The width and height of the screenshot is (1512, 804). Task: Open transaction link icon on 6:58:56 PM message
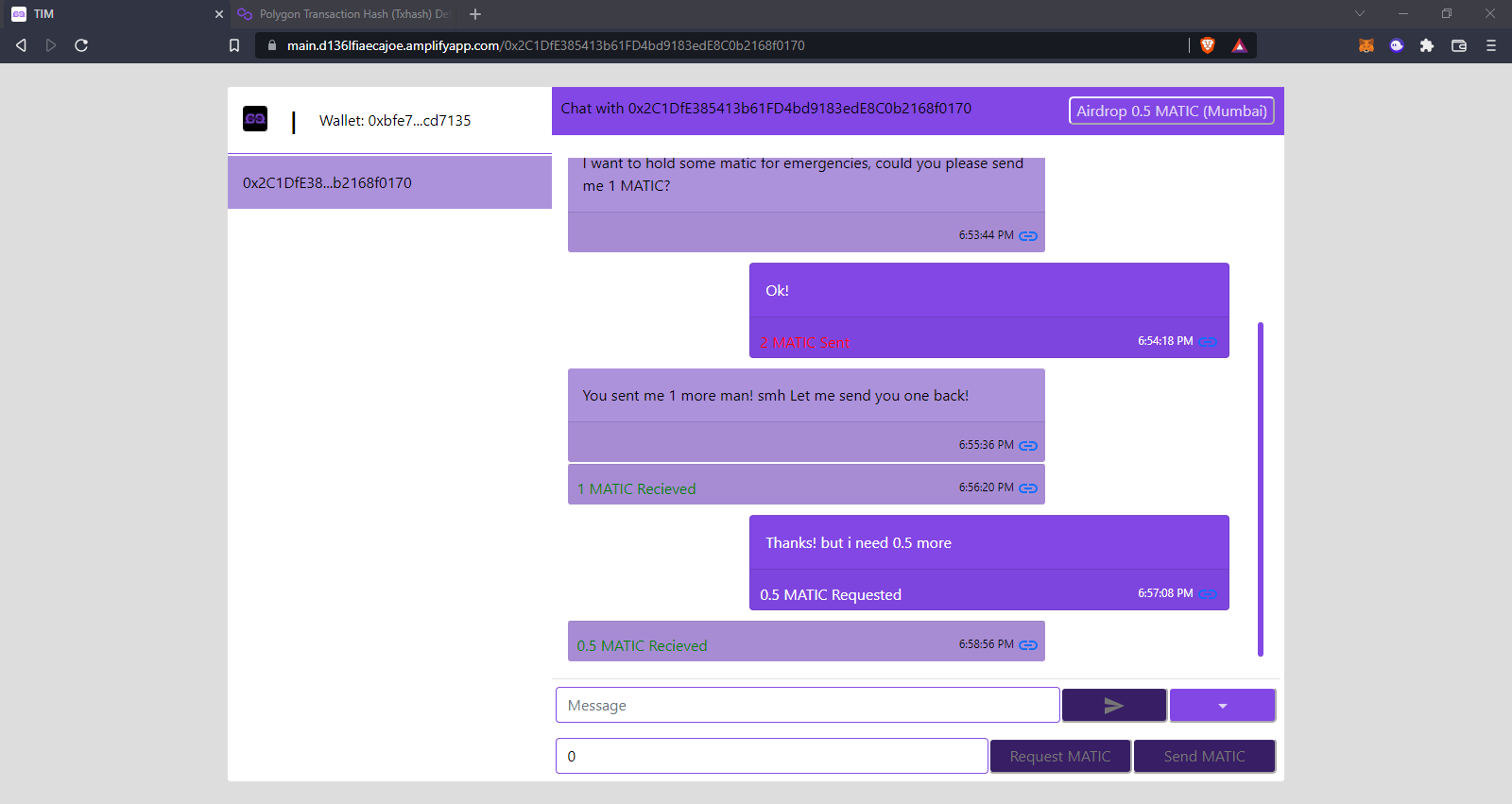(x=1028, y=645)
